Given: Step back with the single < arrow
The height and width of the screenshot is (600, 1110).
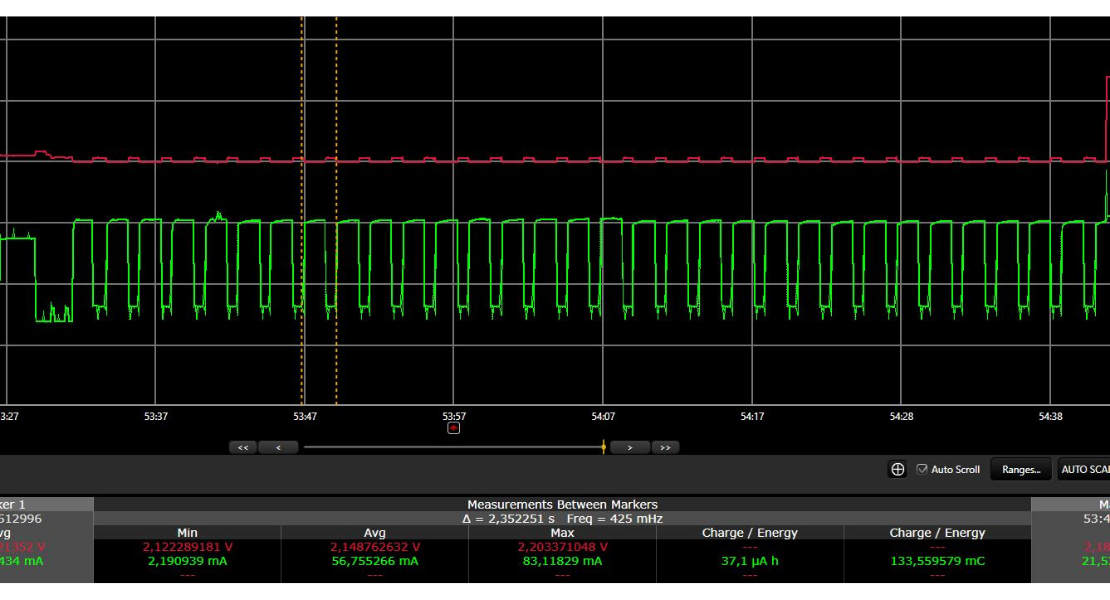Looking at the screenshot, I should pyautogui.click(x=278, y=448).
